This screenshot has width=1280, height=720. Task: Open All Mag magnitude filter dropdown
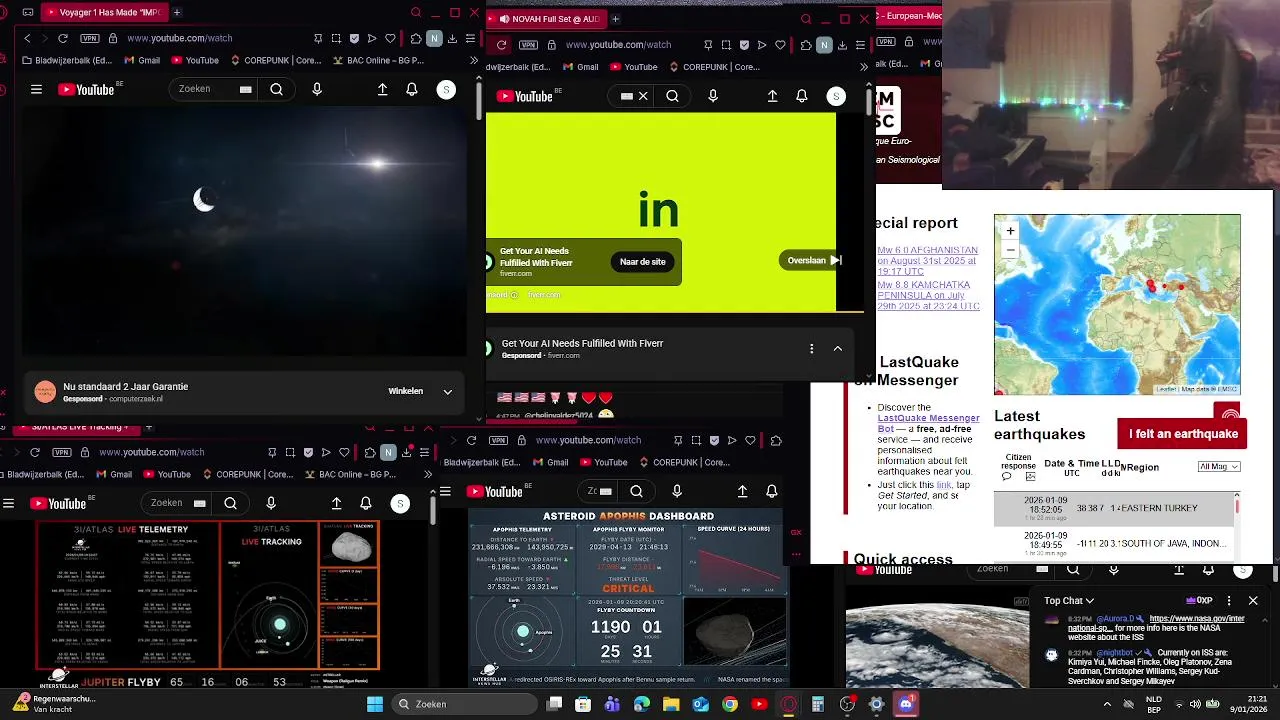pos(1219,467)
